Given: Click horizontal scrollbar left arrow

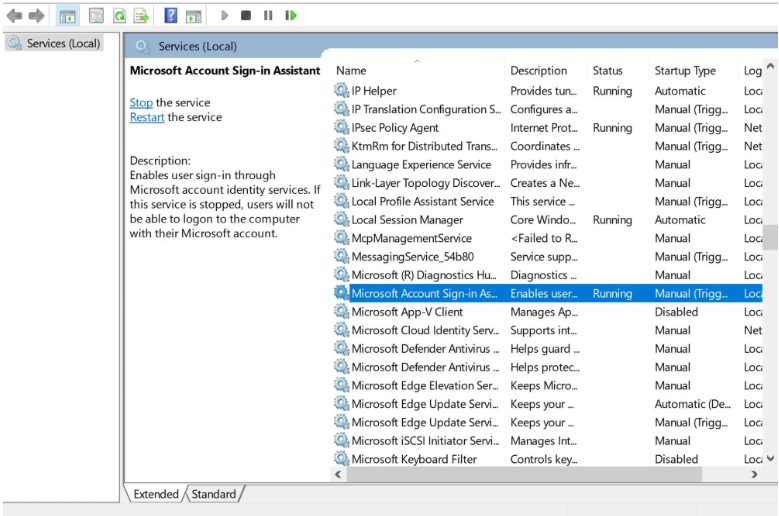Looking at the screenshot, I should coord(338,474).
